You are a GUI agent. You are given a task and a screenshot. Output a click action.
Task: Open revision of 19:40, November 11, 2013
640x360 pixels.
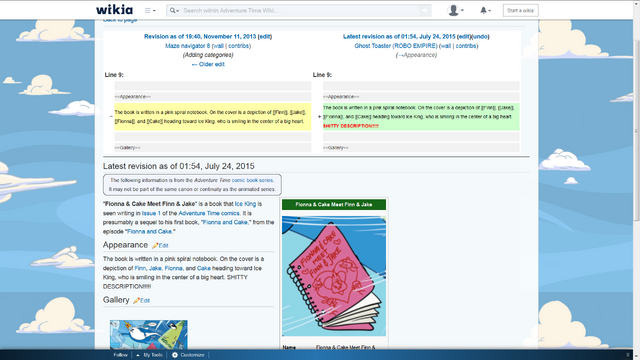click(200, 36)
